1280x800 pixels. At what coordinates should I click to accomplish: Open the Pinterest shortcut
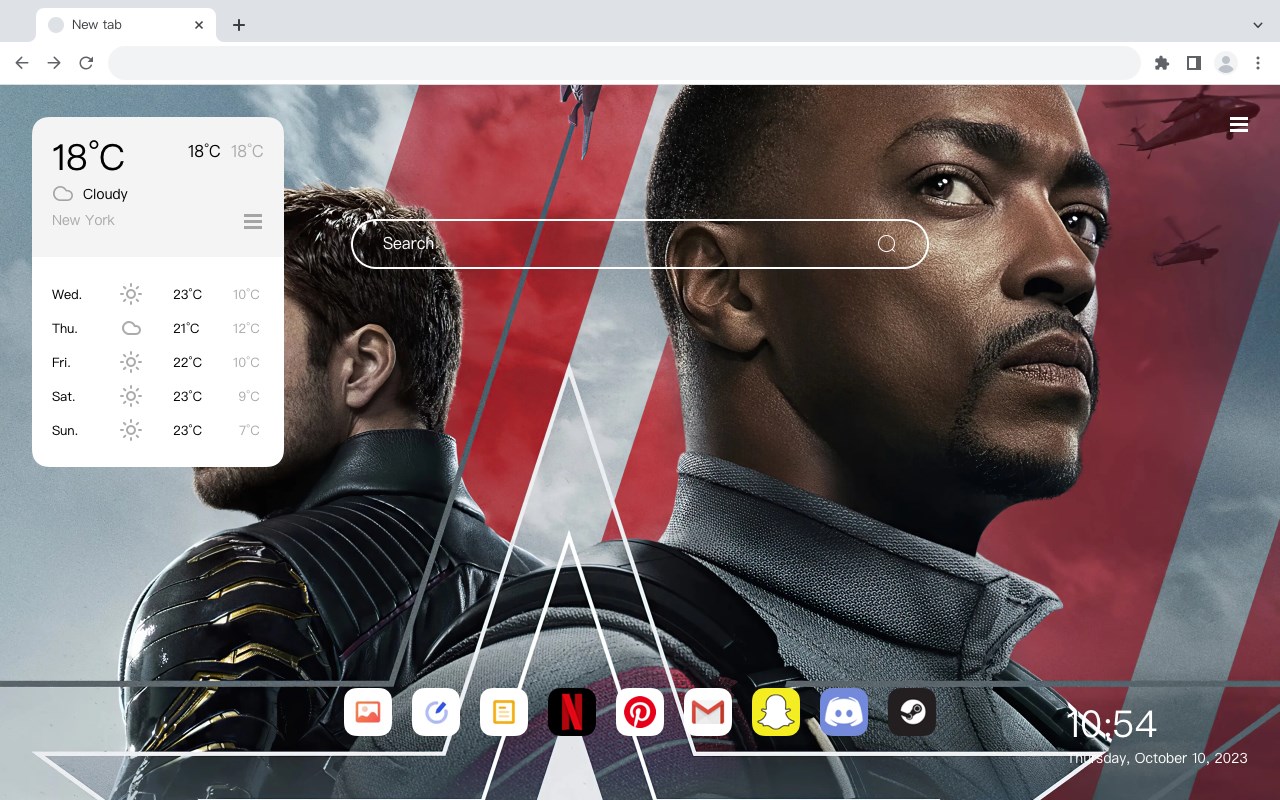[640, 712]
